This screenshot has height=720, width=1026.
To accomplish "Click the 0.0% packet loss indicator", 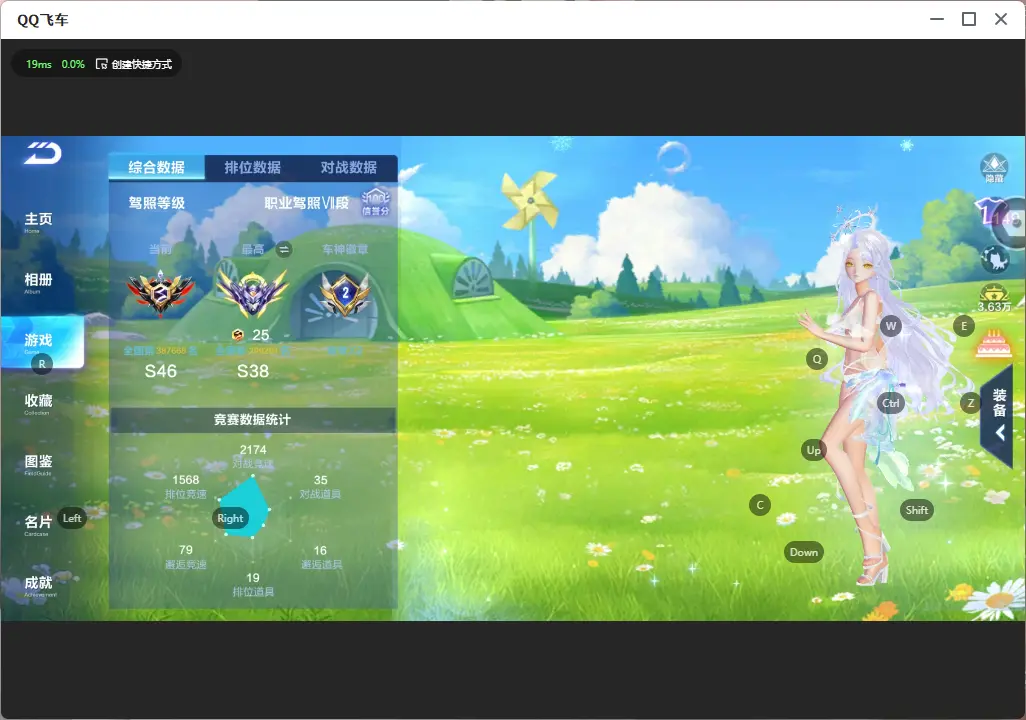I will 73,64.
